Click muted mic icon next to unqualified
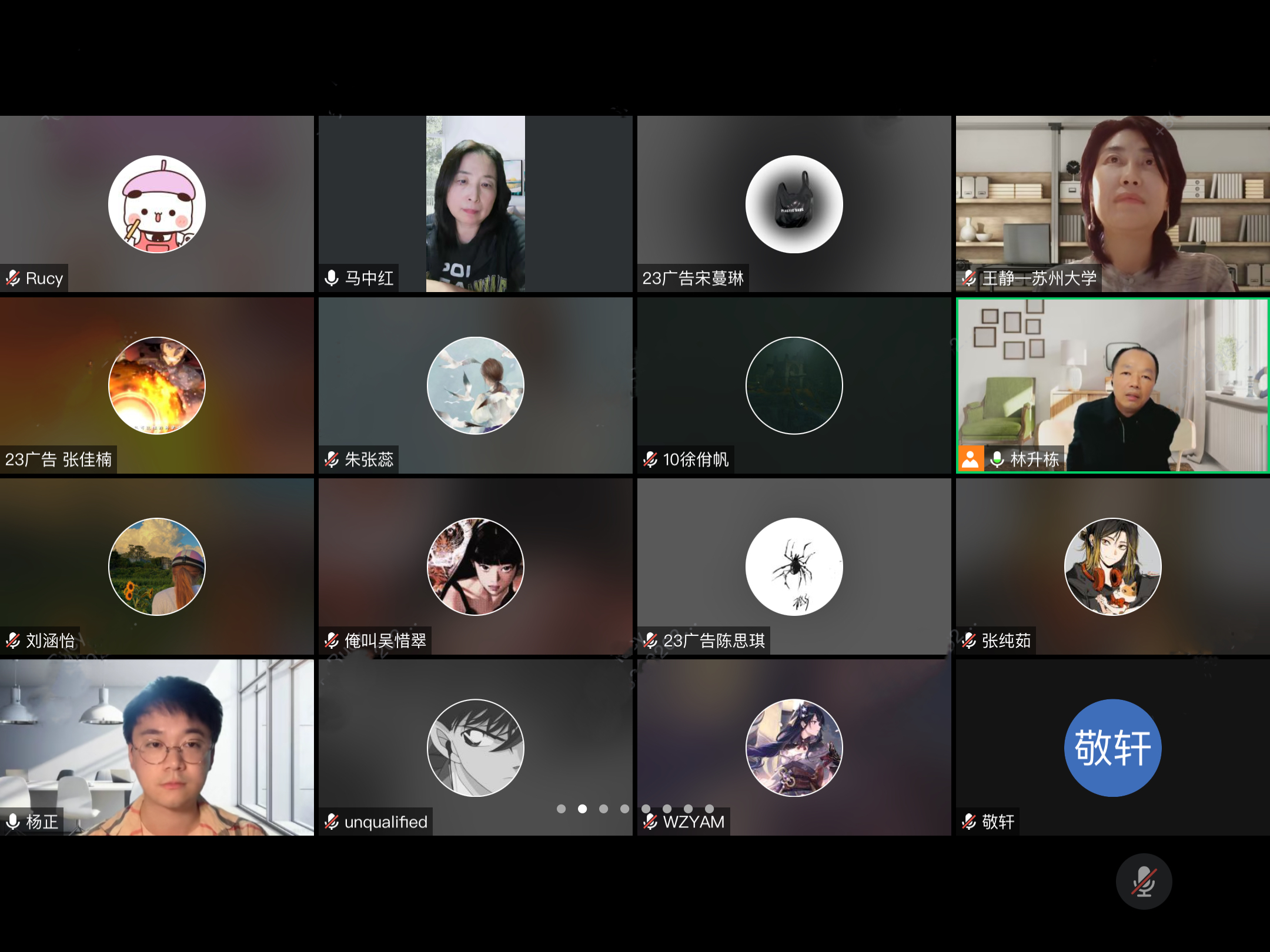The image size is (1270, 952). [x=332, y=821]
